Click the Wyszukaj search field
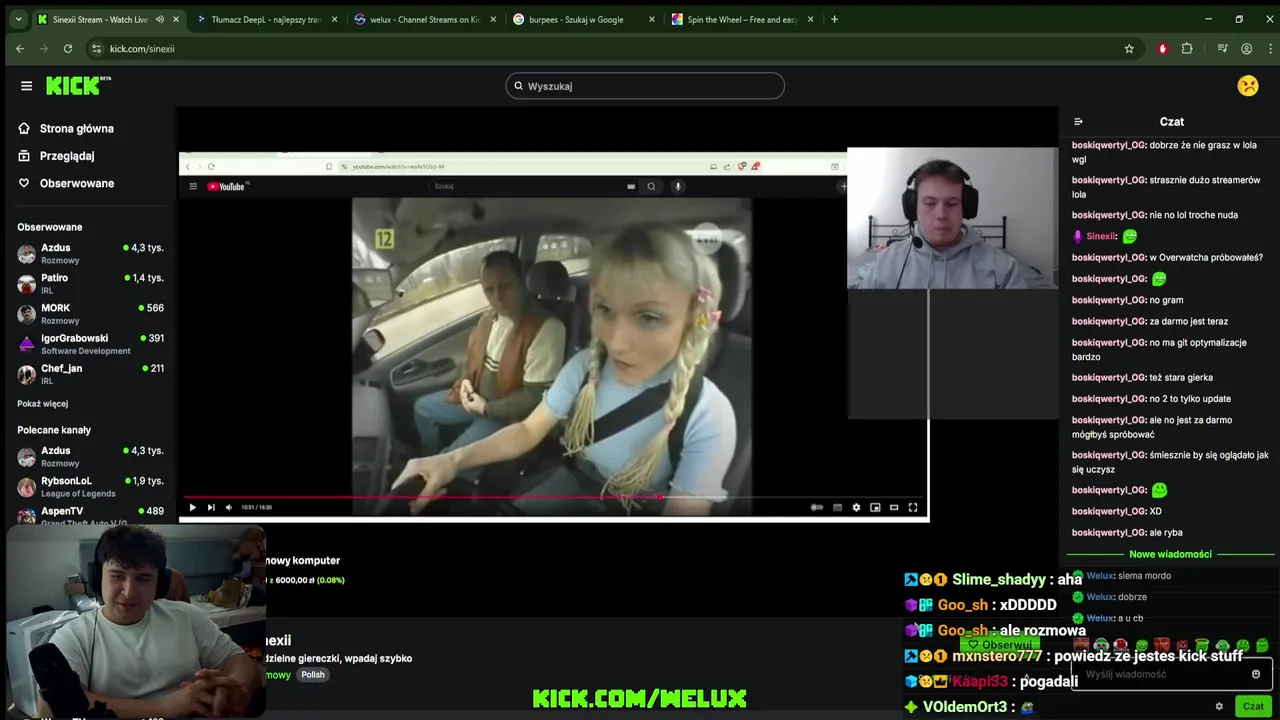Viewport: 1280px width, 720px height. tap(645, 86)
